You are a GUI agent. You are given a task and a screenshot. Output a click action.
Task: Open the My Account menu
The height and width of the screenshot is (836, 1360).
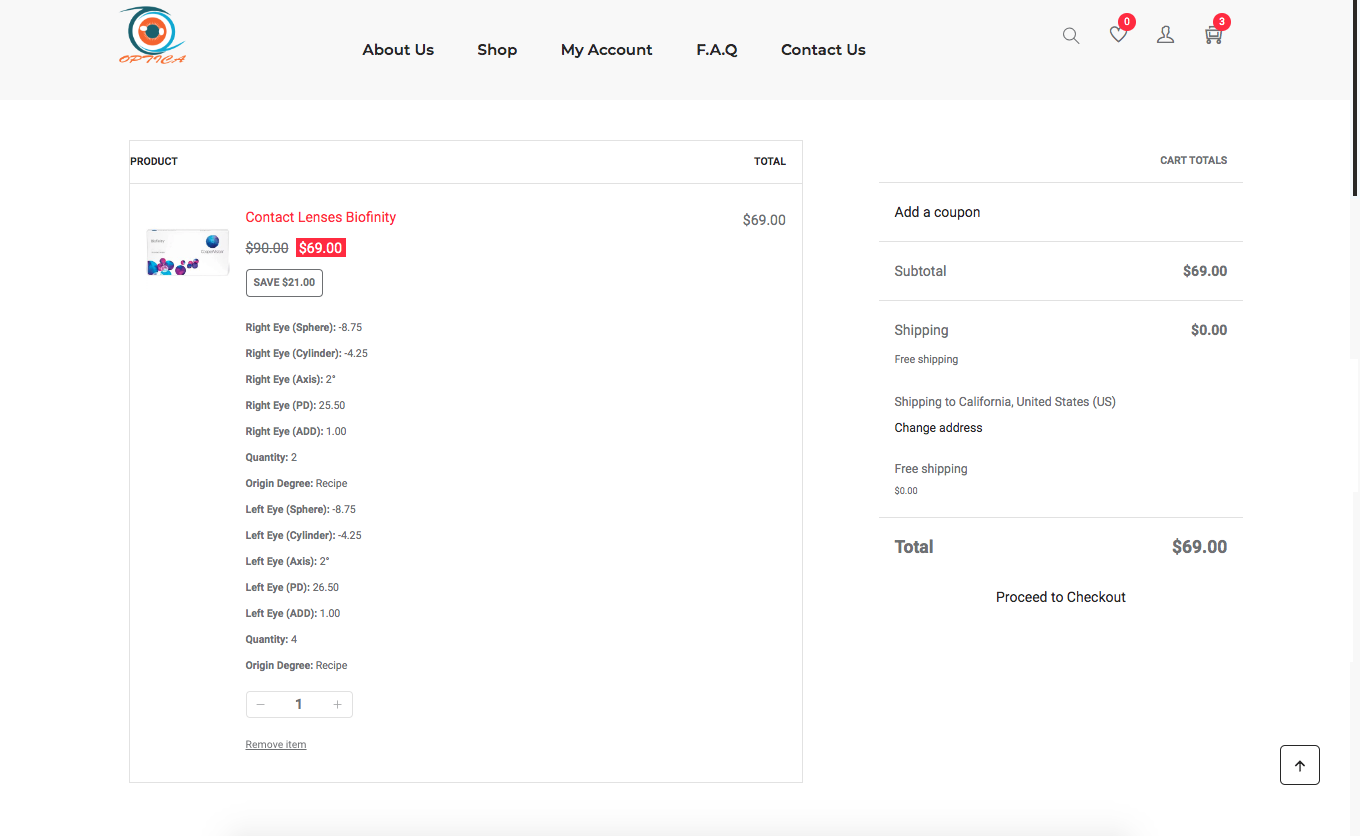coord(606,50)
